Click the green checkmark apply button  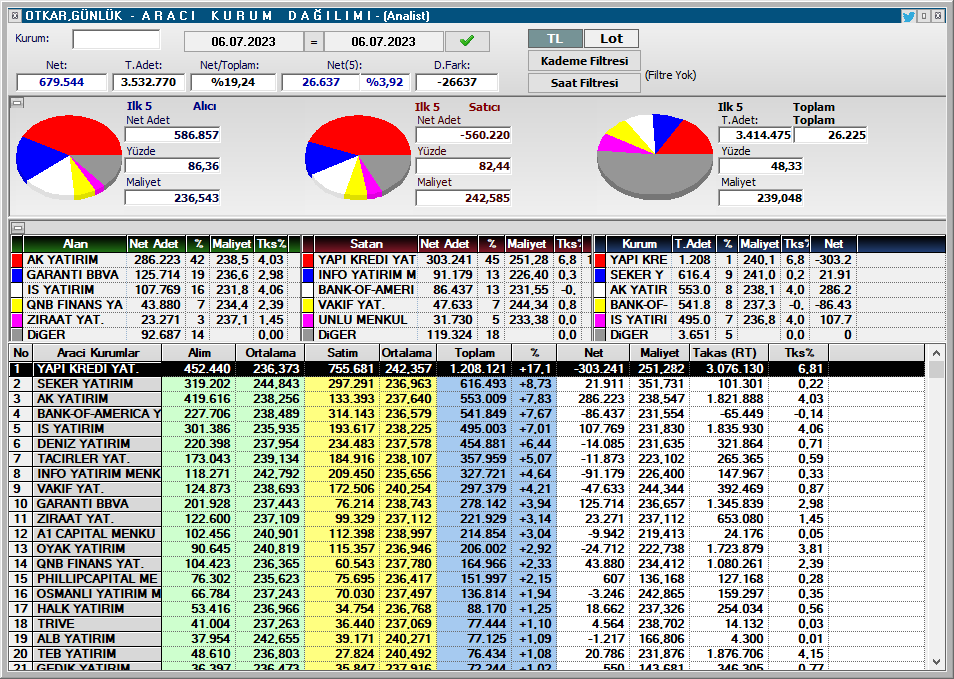467,41
